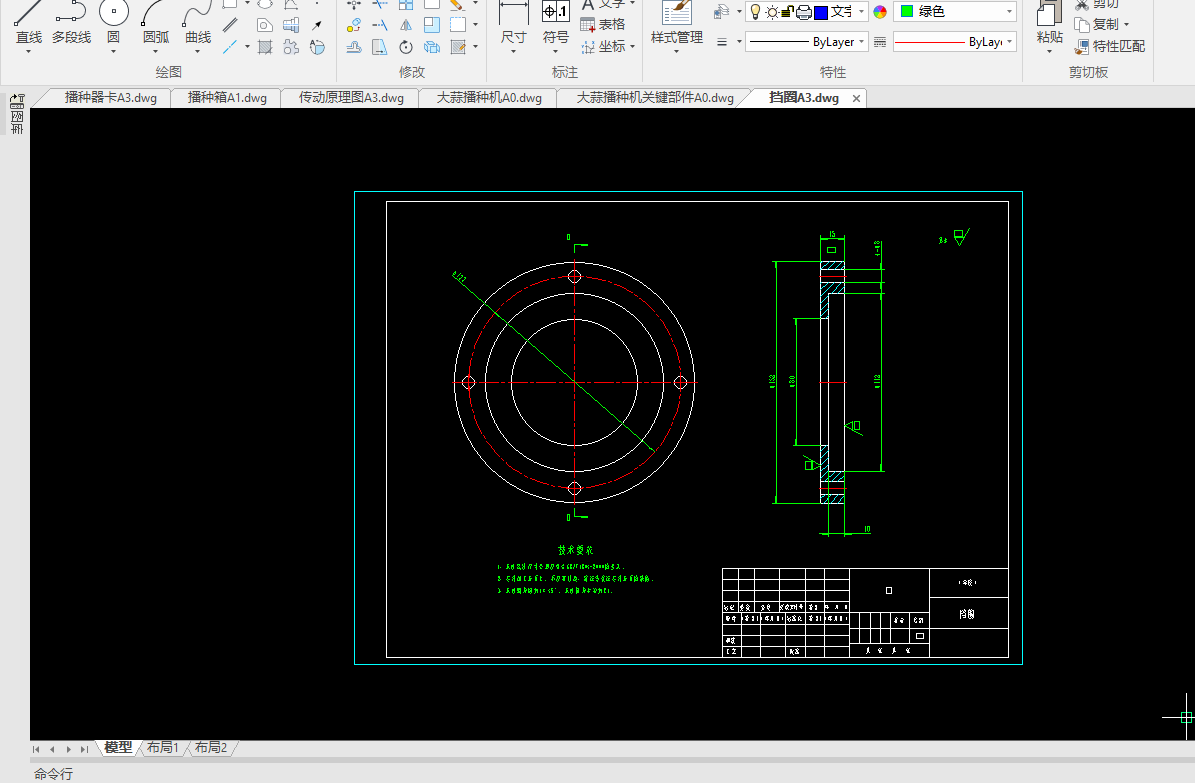Toggle layer freeze sun icon
The width and height of the screenshot is (1195, 783).
click(772, 12)
